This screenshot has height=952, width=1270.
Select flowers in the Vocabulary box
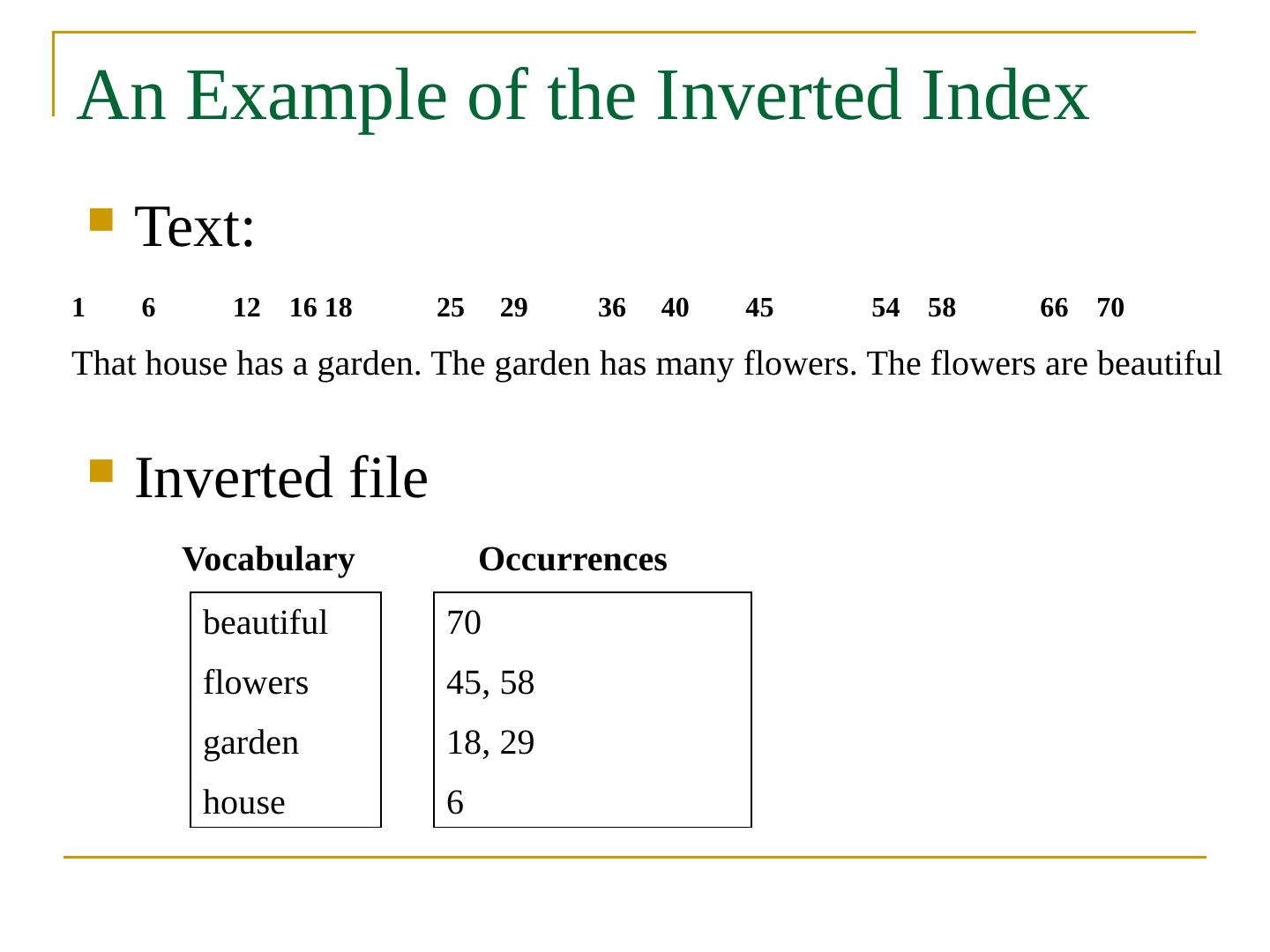pyautogui.click(x=256, y=683)
